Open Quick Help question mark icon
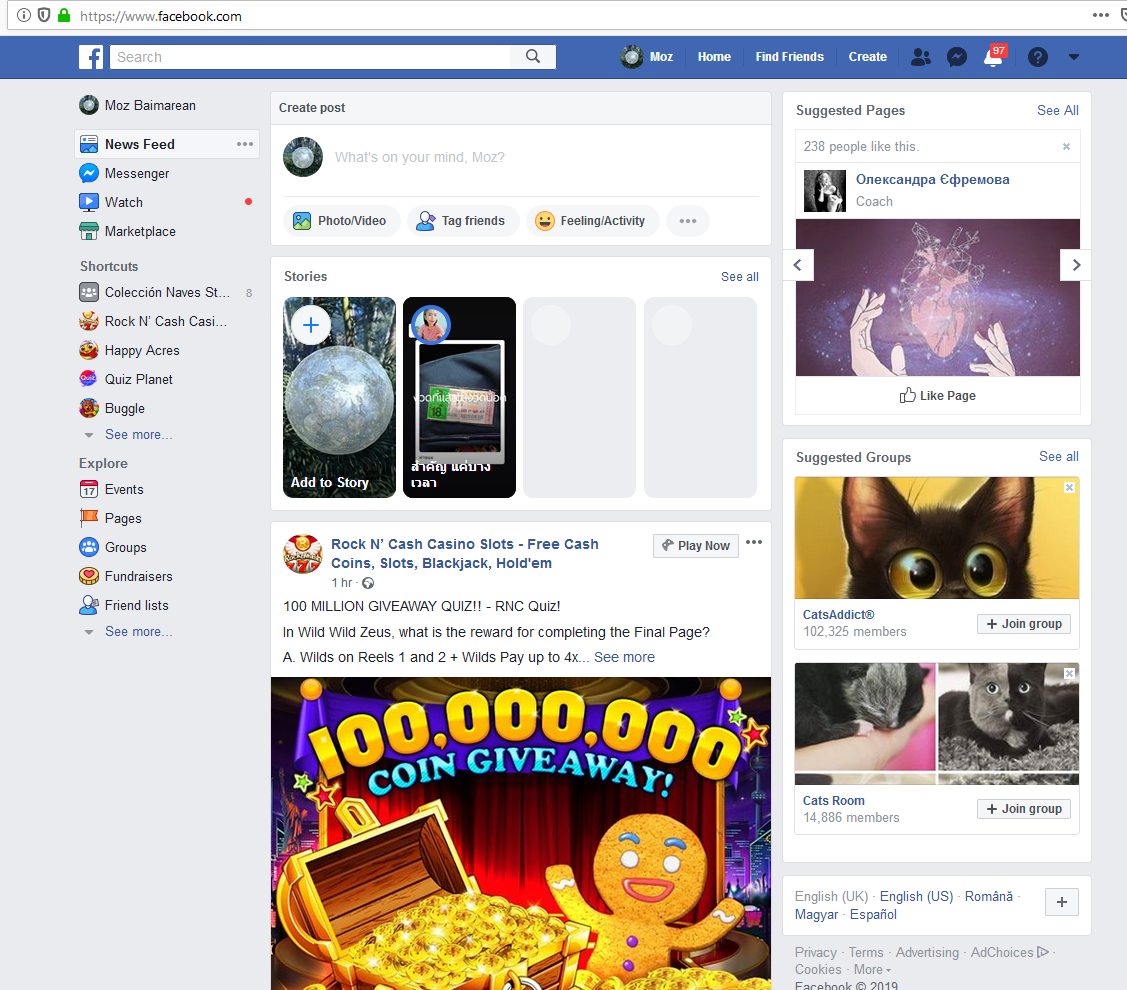Screen dimensions: 1127x990 (x=1037, y=57)
